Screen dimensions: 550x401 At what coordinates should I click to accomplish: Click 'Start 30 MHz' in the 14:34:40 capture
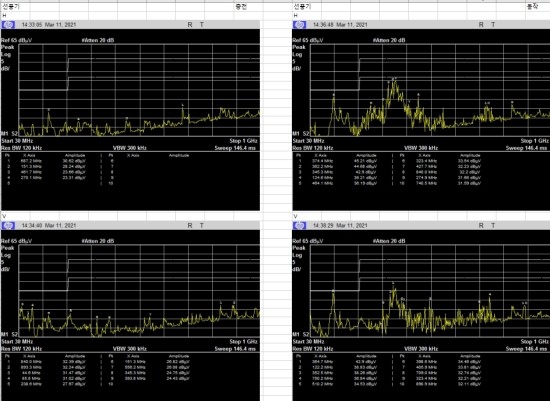[x=17, y=341]
